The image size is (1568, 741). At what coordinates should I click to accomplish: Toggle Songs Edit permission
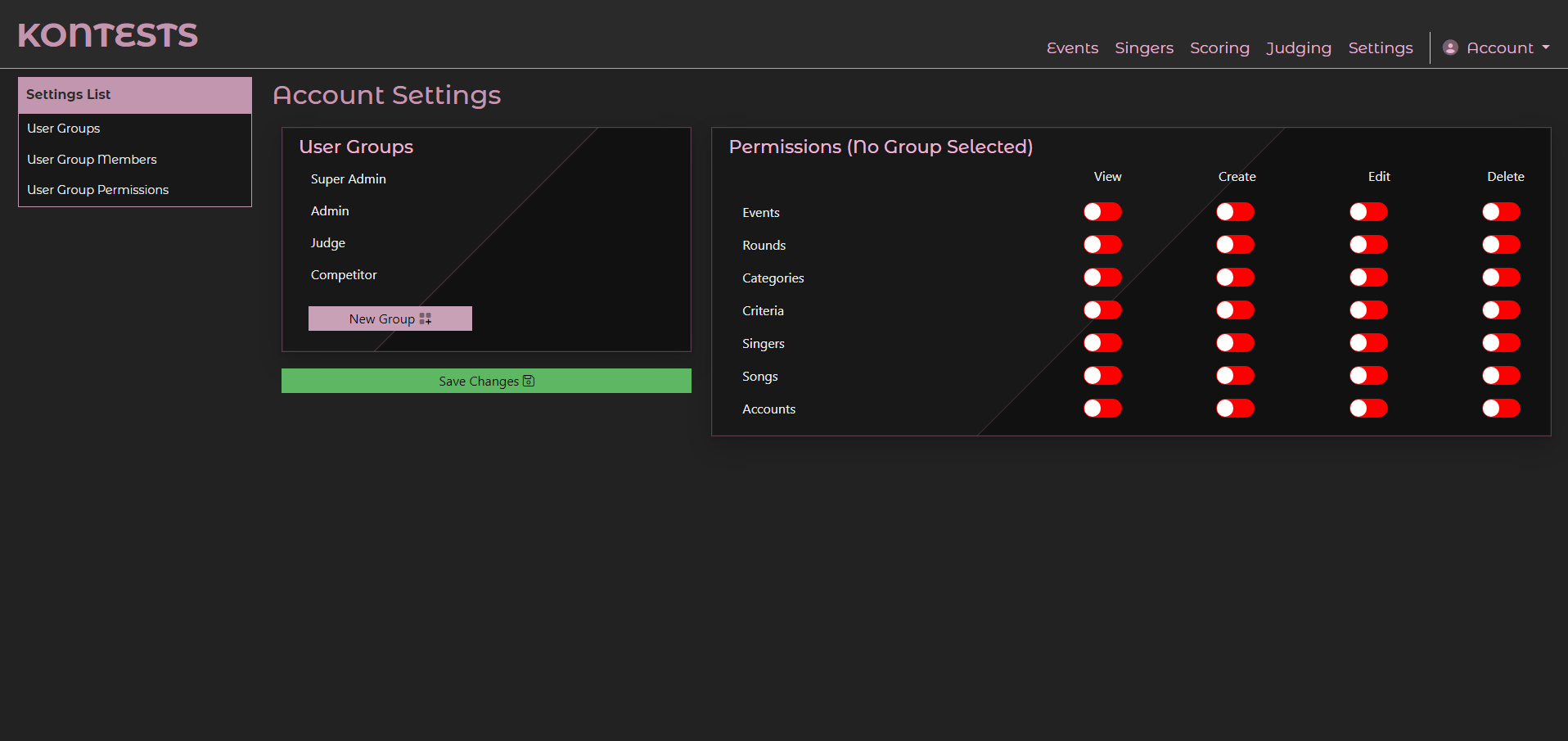click(1368, 376)
